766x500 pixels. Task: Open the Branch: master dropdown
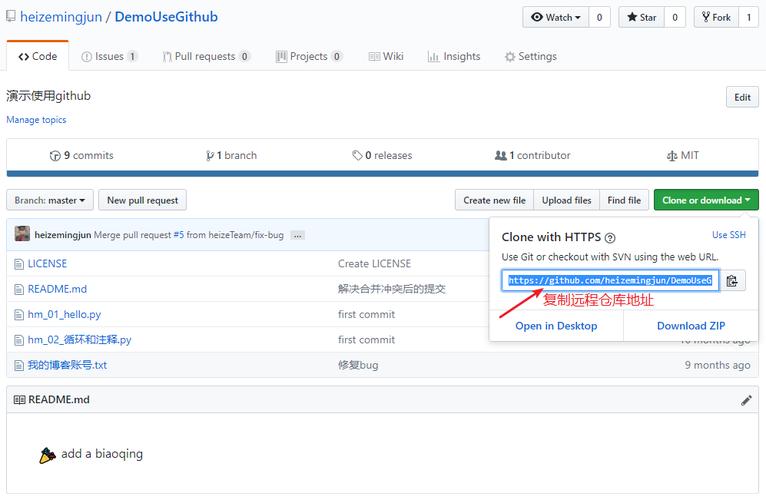tap(50, 200)
